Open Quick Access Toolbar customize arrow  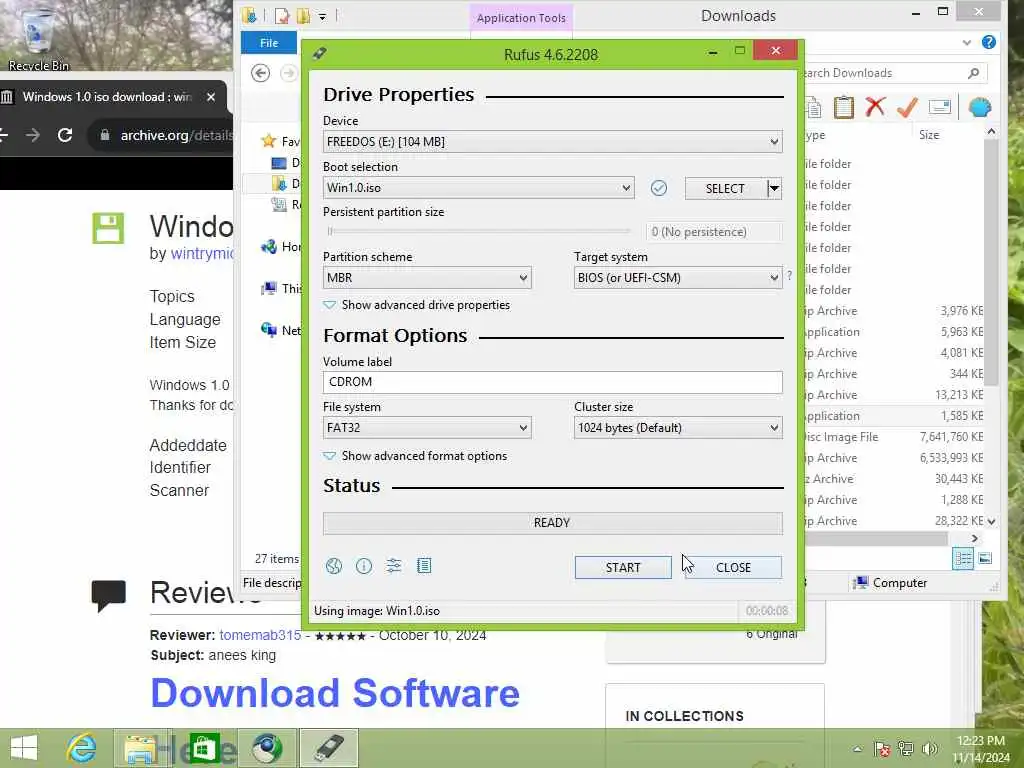[323, 16]
